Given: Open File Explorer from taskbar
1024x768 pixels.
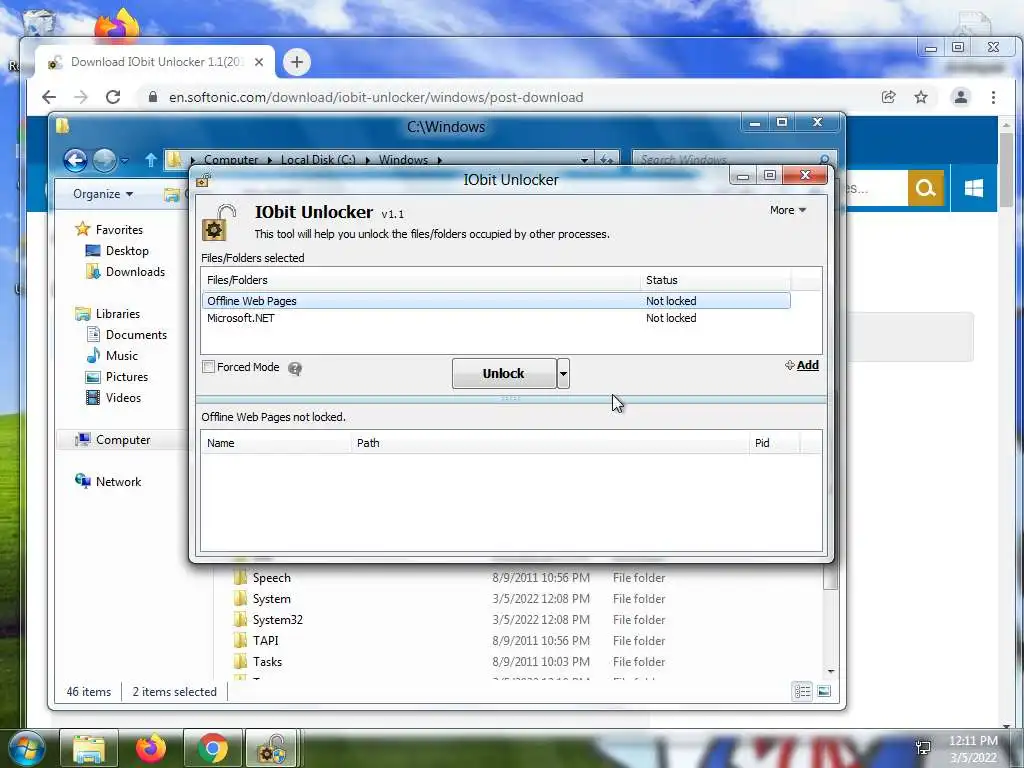Looking at the screenshot, I should pyautogui.click(x=89, y=748).
